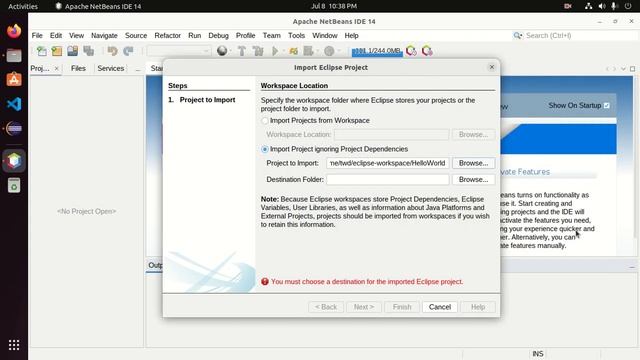Close the Import Eclipse Project dialog via X

coord(492,67)
